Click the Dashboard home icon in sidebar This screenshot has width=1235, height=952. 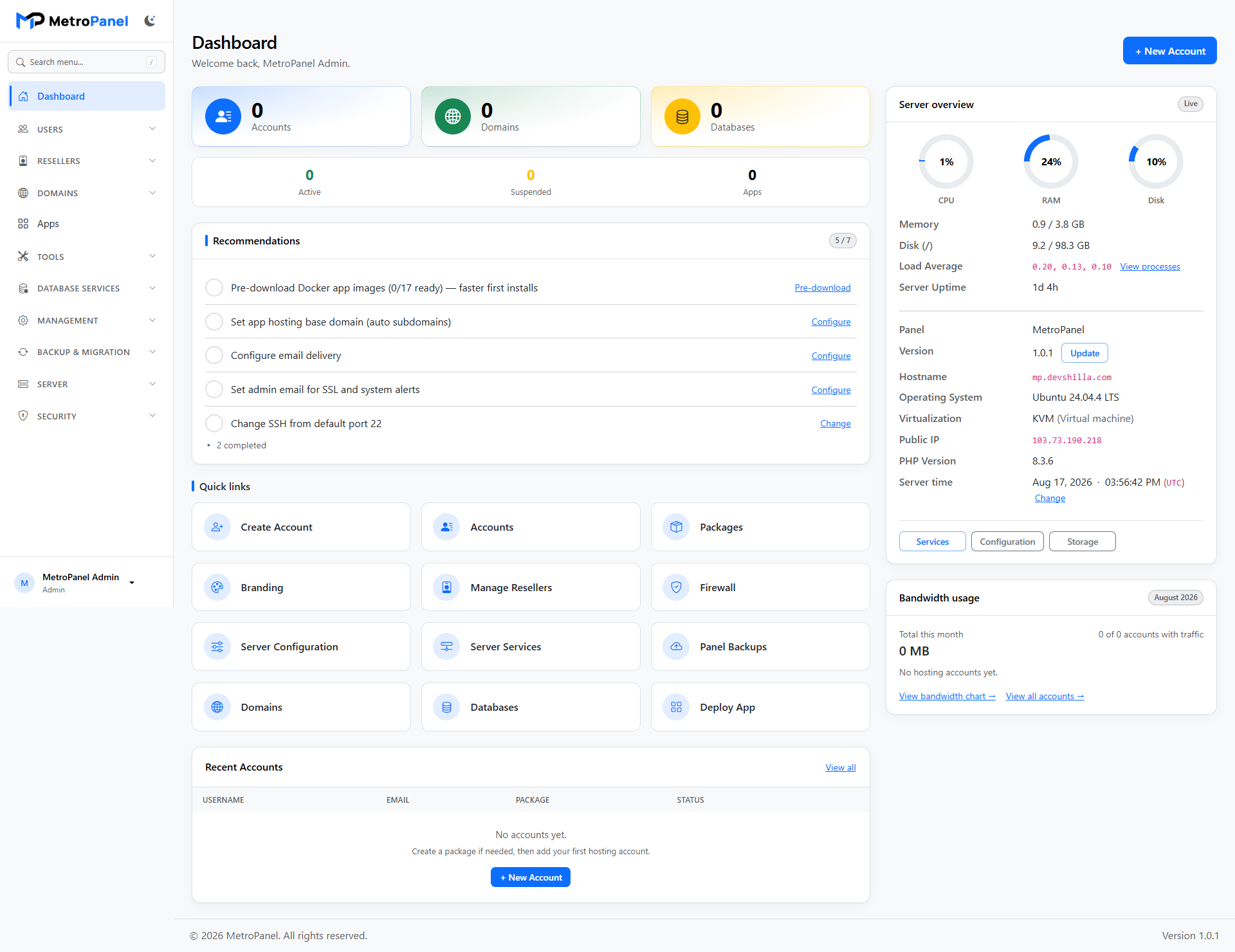point(23,96)
